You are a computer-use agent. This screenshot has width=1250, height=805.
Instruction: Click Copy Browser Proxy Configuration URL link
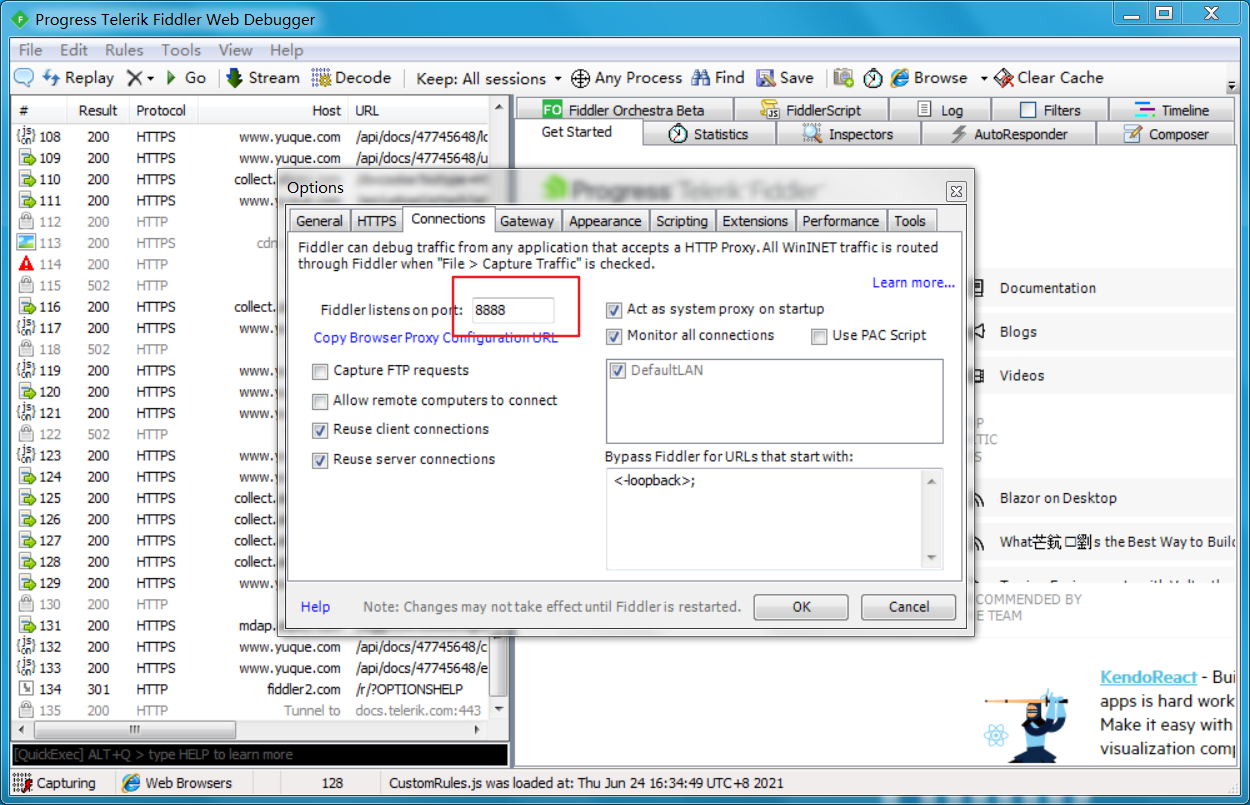(436, 338)
